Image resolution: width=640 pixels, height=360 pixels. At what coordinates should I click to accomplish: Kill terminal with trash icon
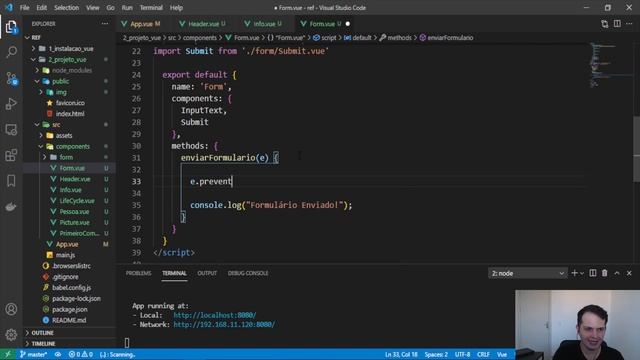coord(604,273)
